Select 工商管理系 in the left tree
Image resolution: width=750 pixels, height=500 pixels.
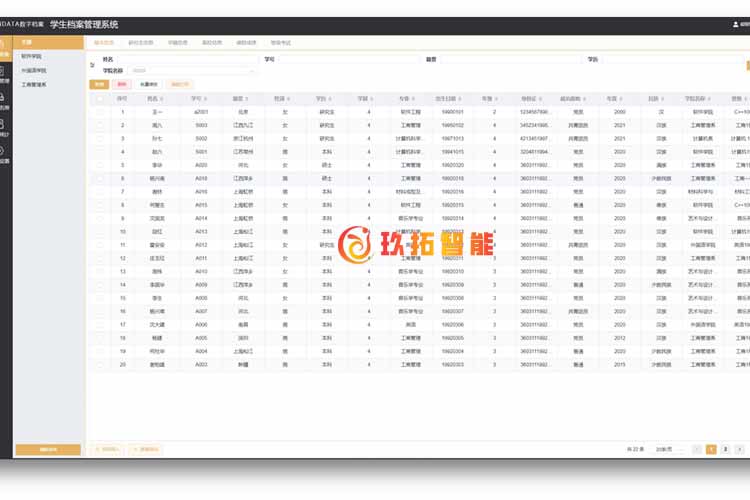coord(34,85)
